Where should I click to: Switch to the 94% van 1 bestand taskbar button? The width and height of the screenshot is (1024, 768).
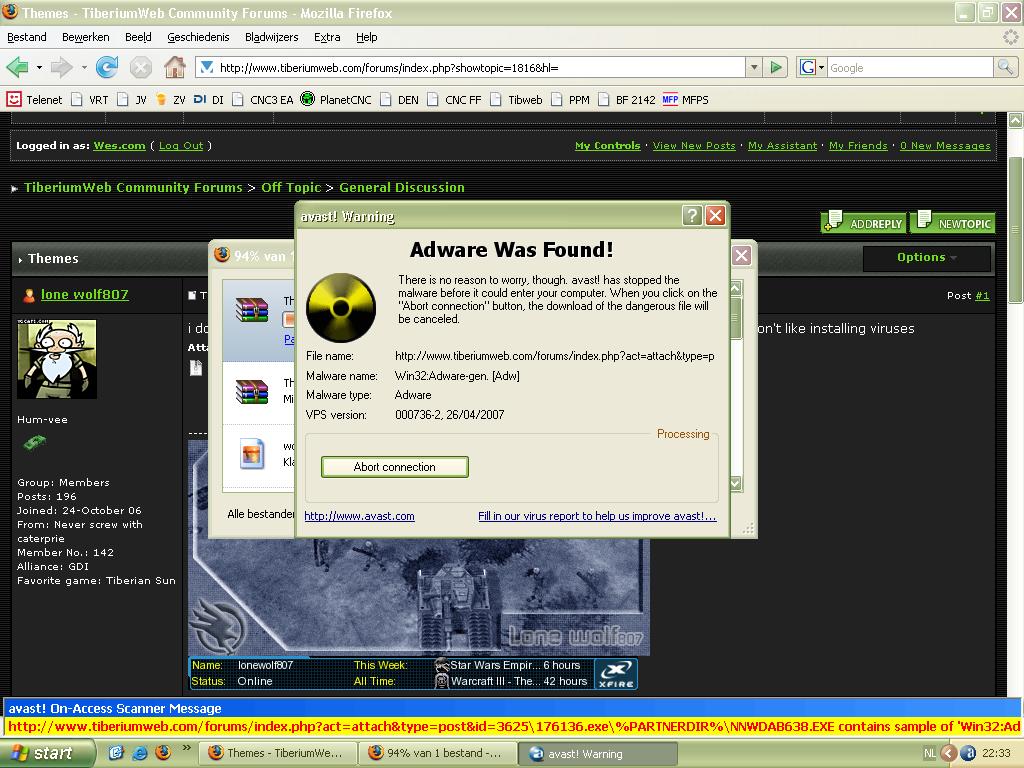coord(438,753)
